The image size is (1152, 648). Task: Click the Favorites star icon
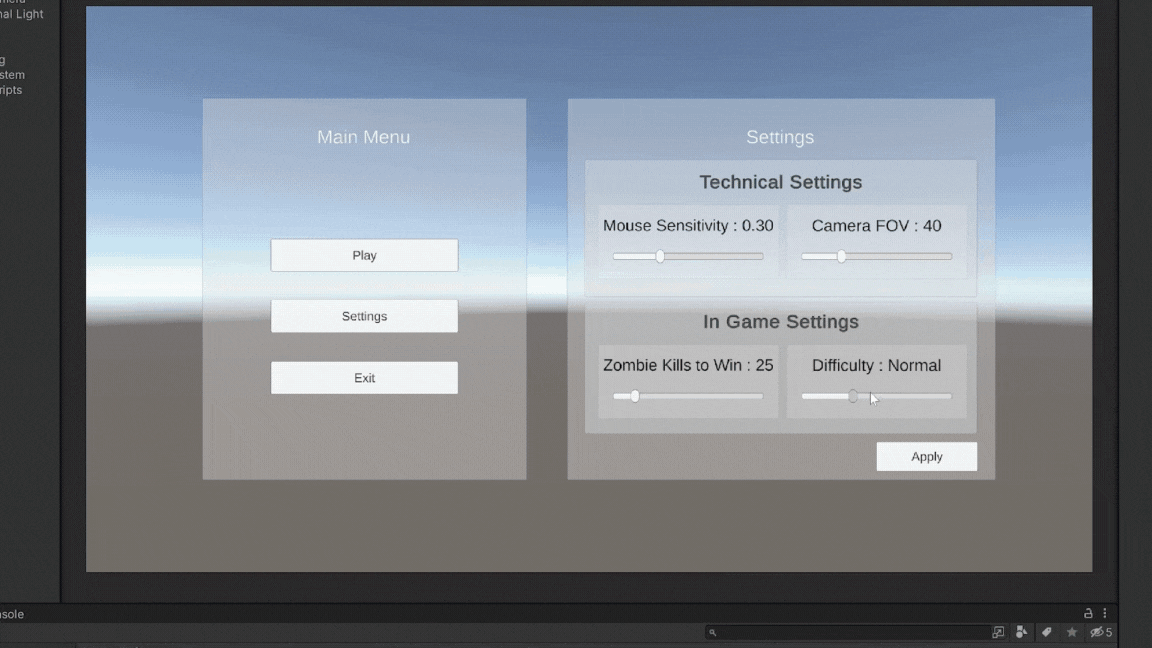tap(1072, 632)
